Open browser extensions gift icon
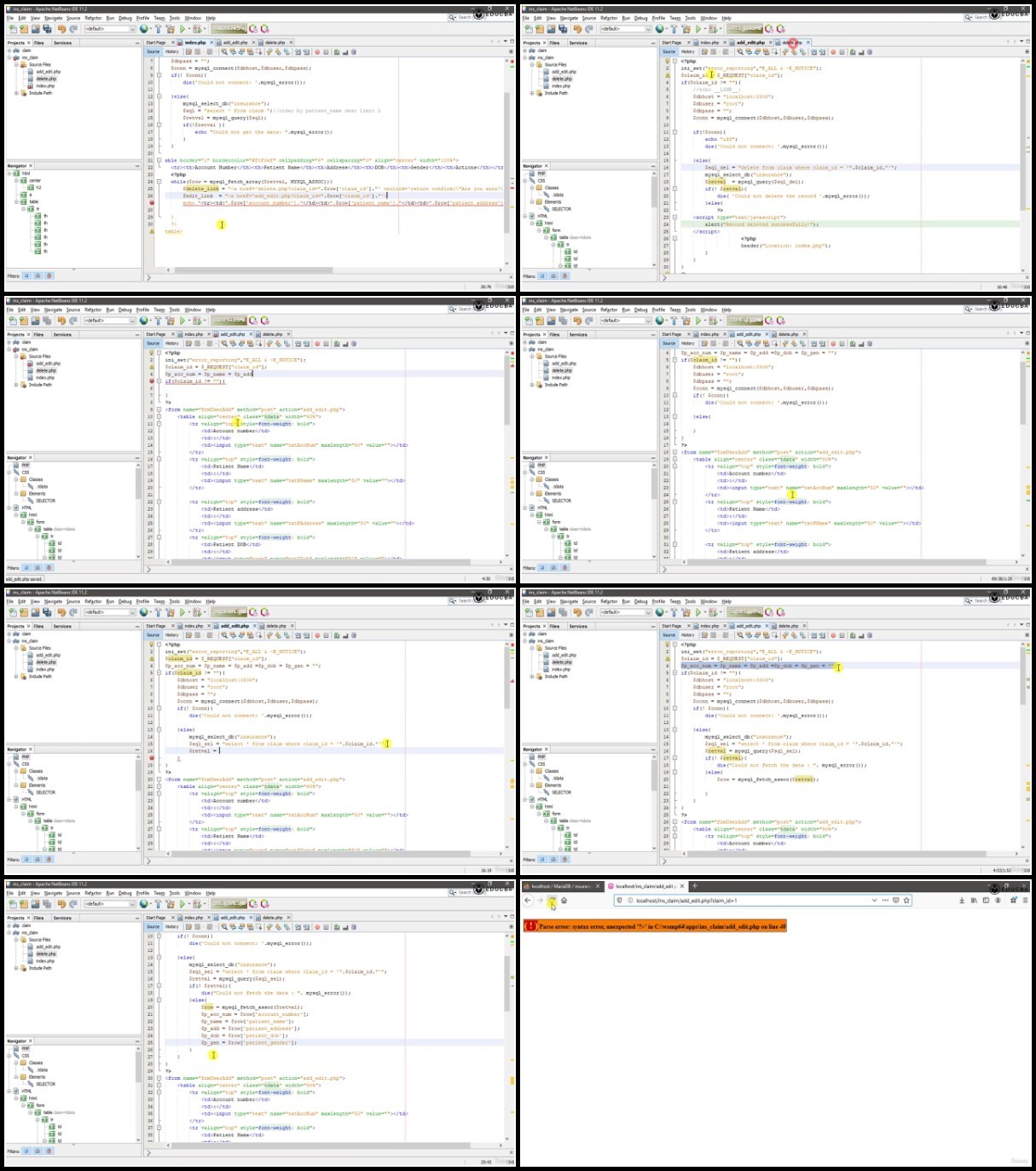 pos(1014,900)
